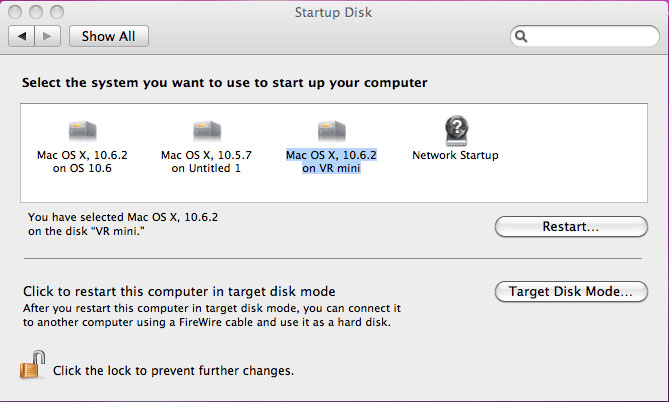Screen dimensions: 669x402
Task: Select the "Mac OS X, 10.5.7 on Untitled 1" label
Action: tap(207, 161)
